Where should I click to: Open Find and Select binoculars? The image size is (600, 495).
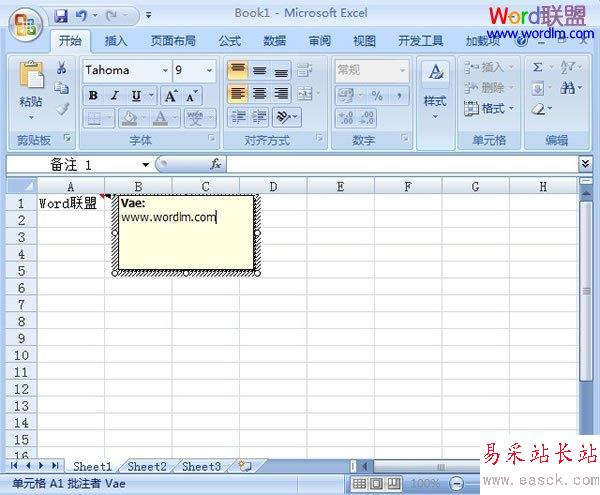click(x=571, y=89)
